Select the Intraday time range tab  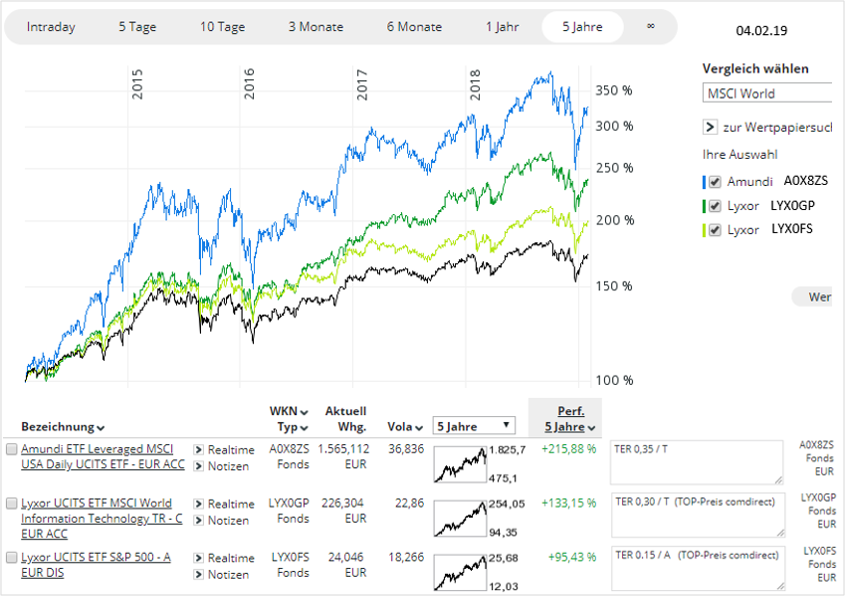click(x=51, y=27)
